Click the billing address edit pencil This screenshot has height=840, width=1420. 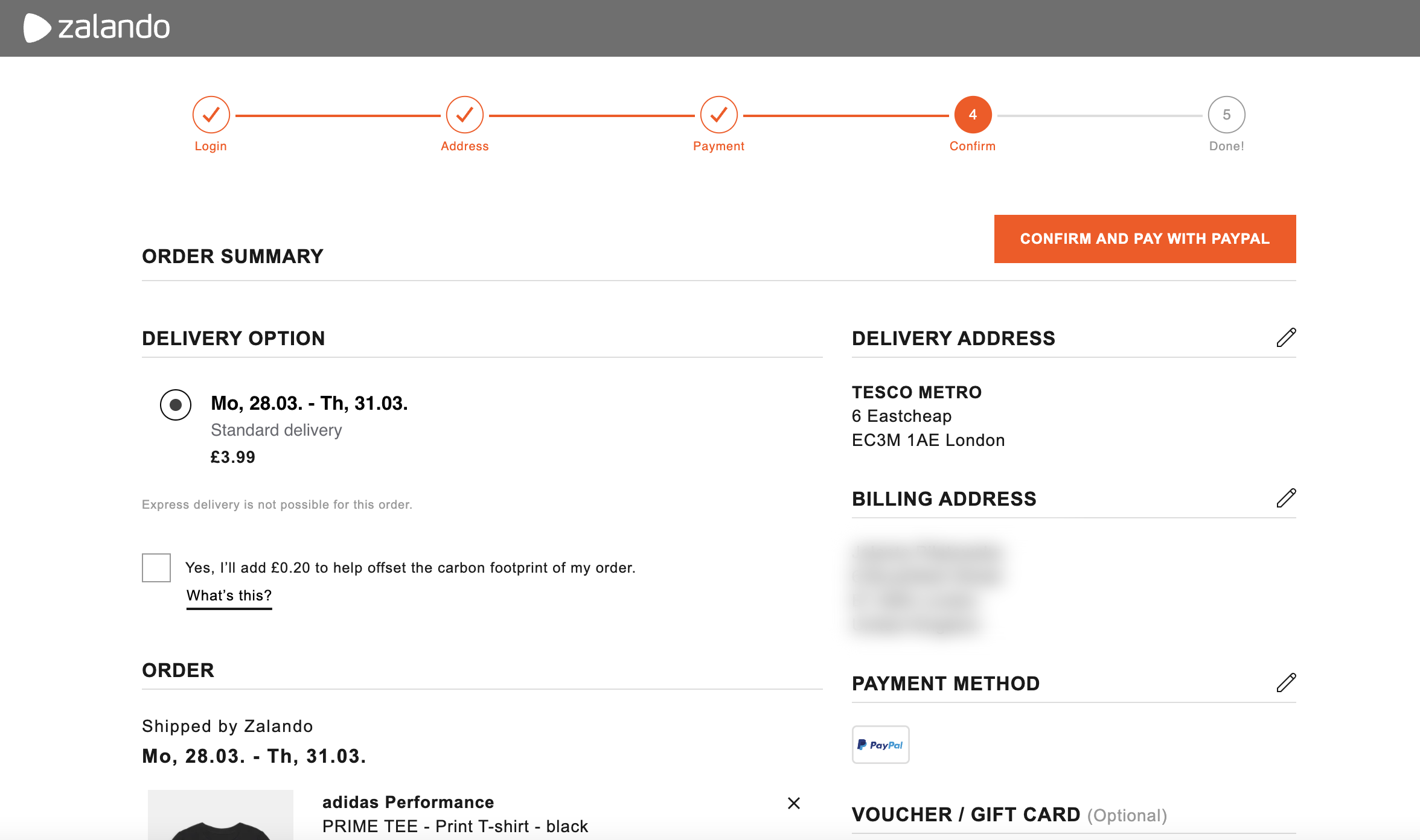1286,498
